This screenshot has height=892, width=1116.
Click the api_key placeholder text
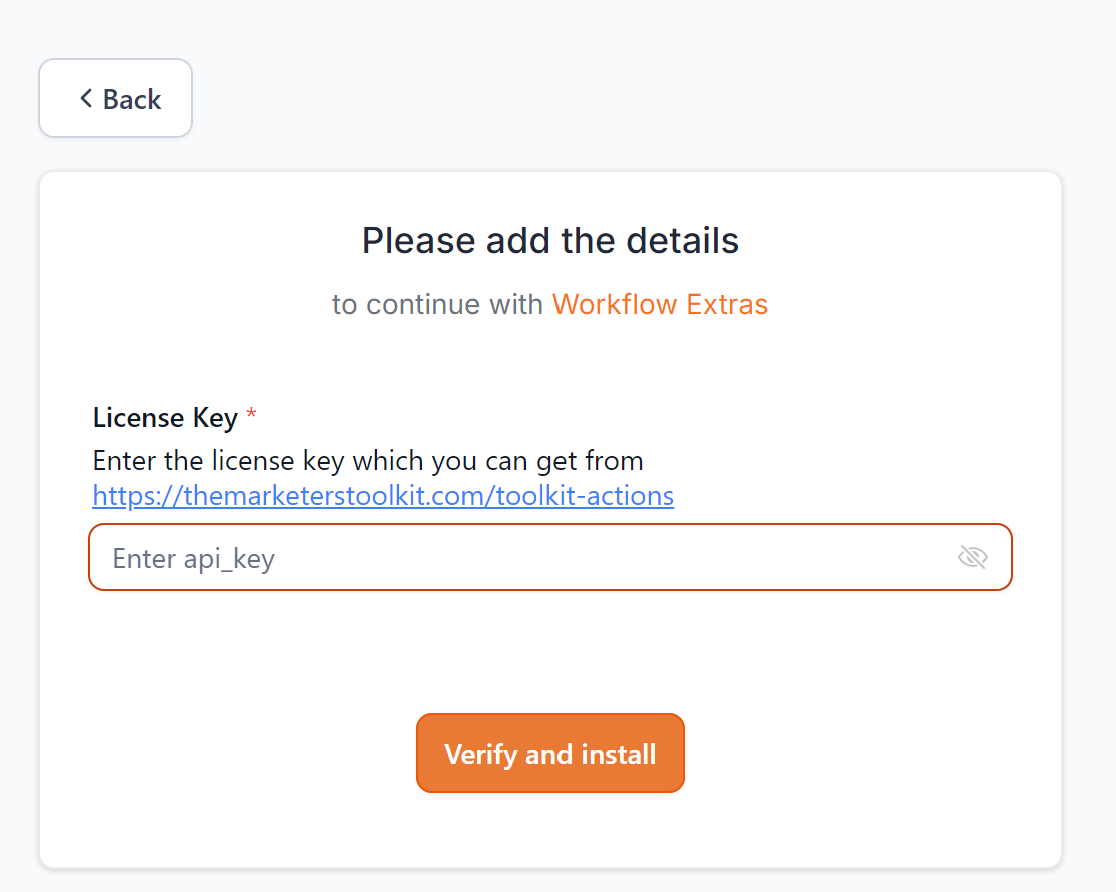[194, 559]
